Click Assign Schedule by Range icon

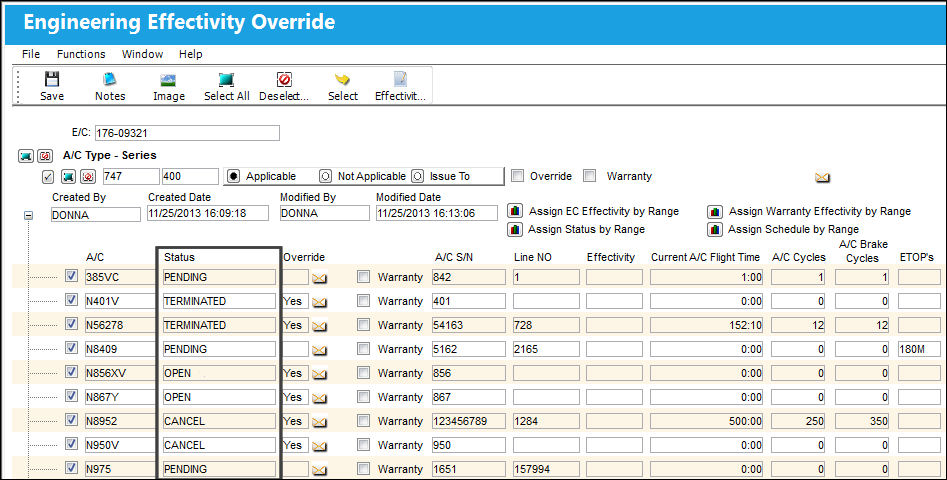coord(715,229)
